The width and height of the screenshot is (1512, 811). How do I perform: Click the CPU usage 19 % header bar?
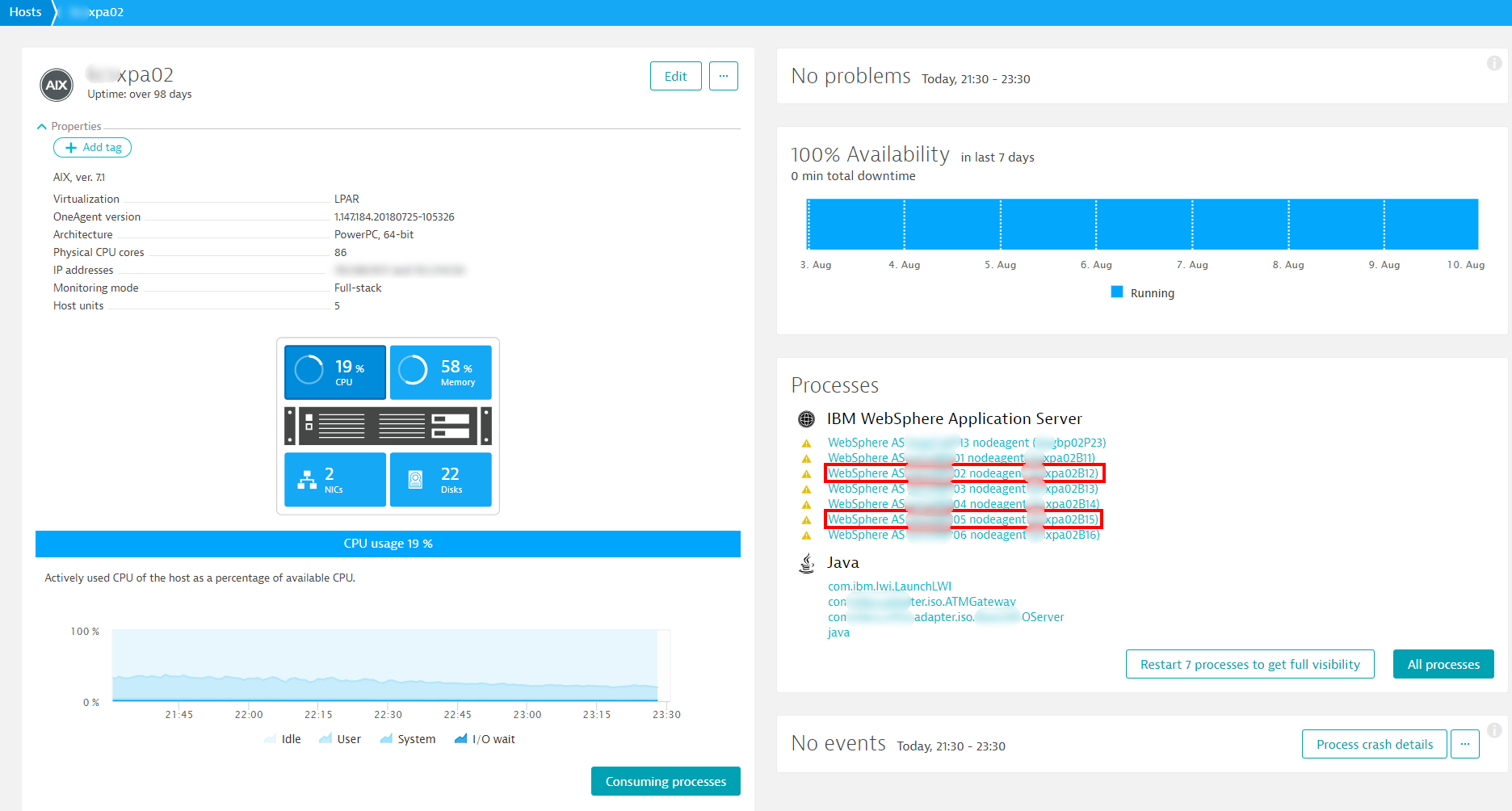(x=388, y=544)
